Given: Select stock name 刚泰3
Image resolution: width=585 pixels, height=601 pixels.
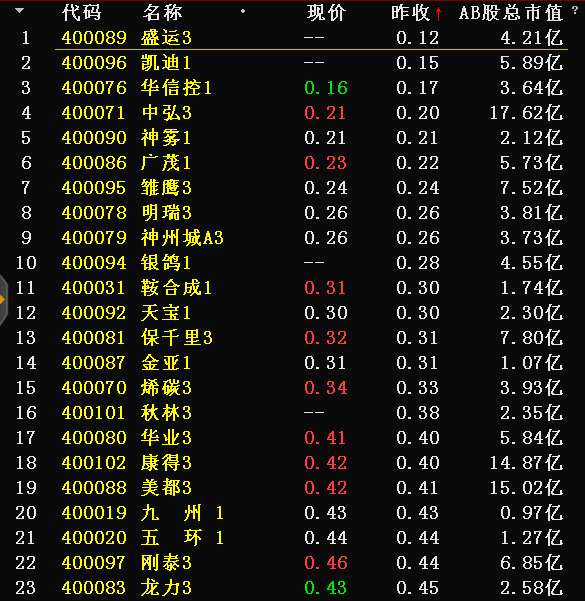Looking at the screenshot, I should tap(166, 563).
